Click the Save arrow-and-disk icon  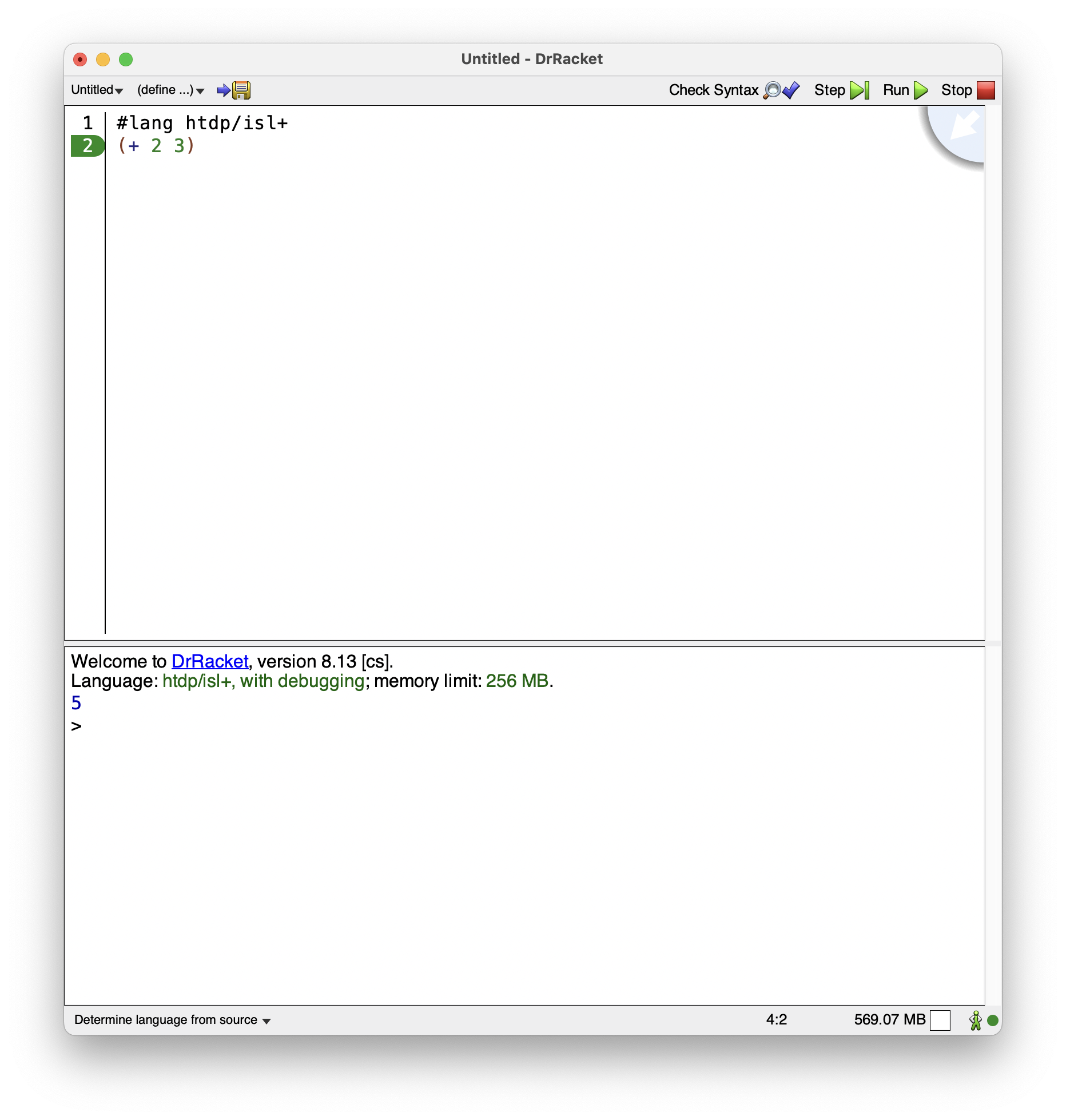point(234,90)
